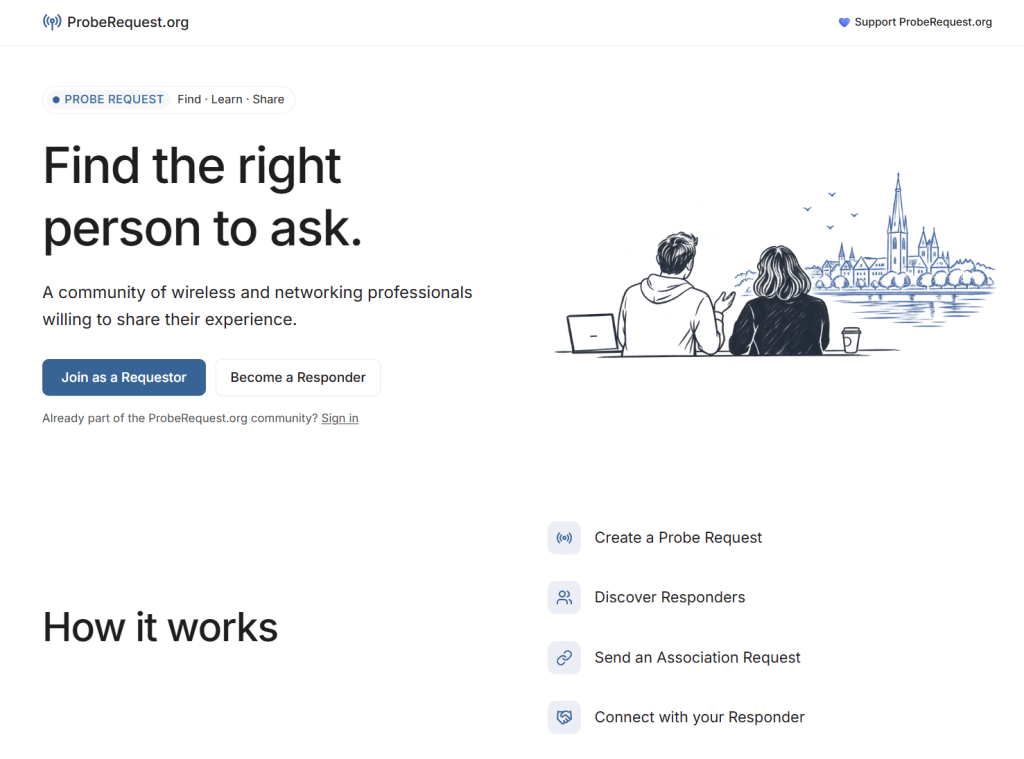Click the blue heart icon in header
This screenshot has height=759, width=1024.
pyautogui.click(x=844, y=22)
